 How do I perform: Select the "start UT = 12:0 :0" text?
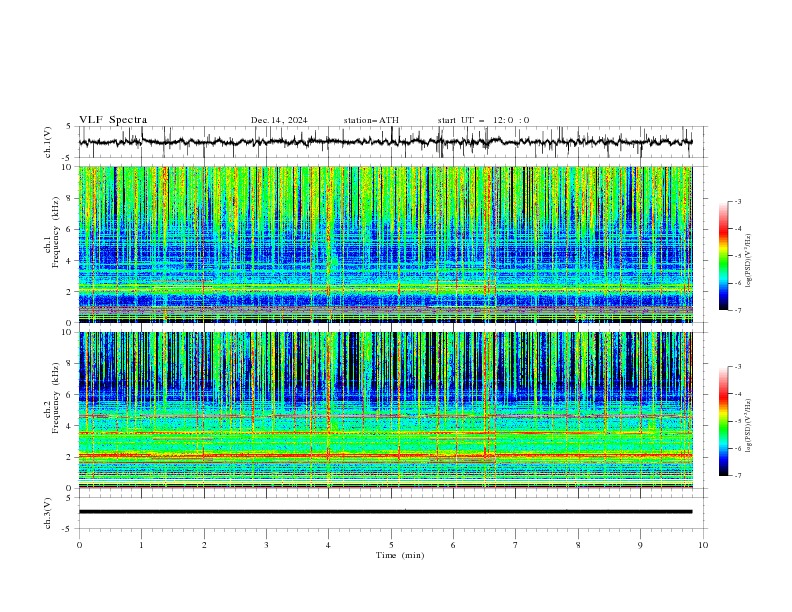[x=483, y=120]
